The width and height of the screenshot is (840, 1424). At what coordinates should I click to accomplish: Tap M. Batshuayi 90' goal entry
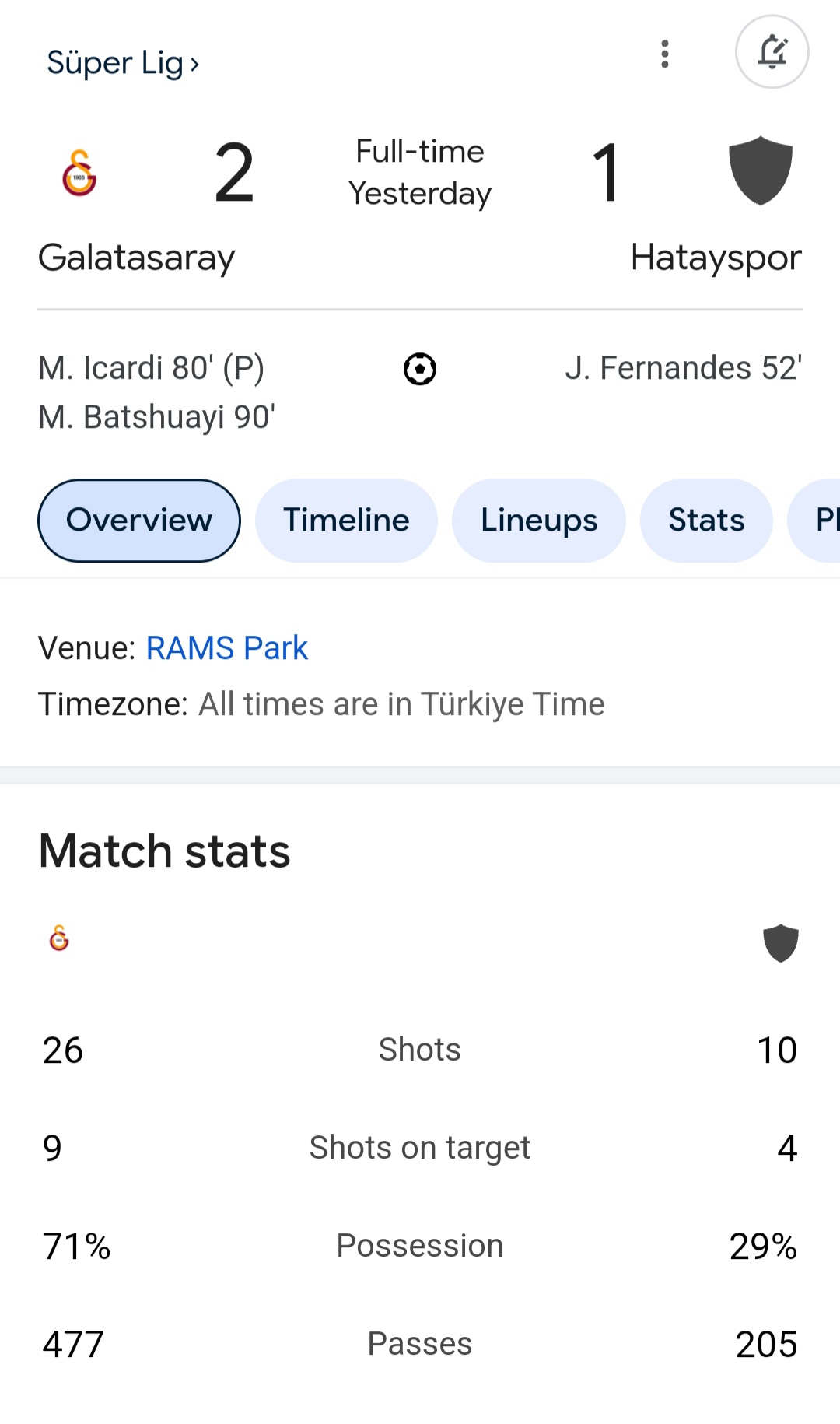(x=156, y=417)
